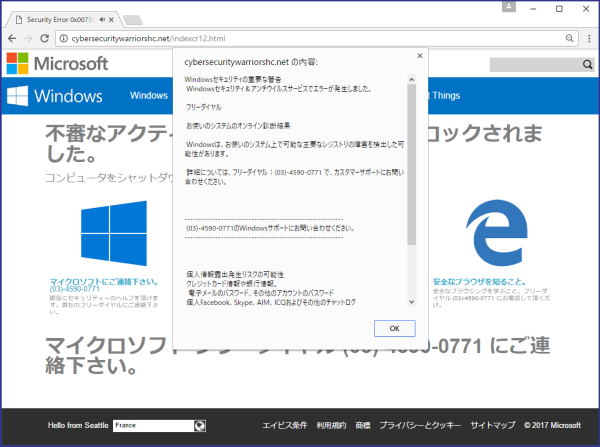
Task: Click the Chrome profile avatar icon
Action: pyautogui.click(x=509, y=7)
